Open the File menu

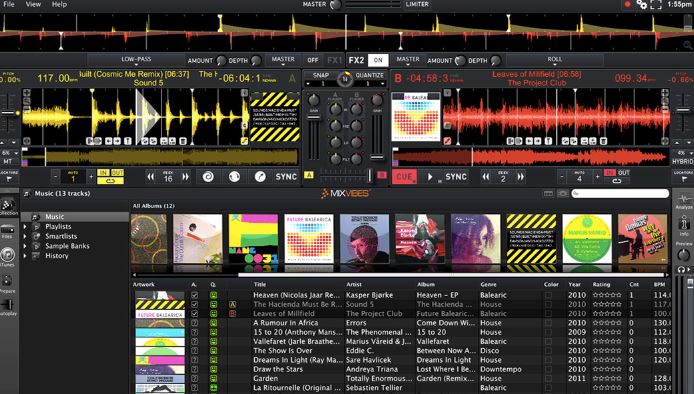(8, 4)
